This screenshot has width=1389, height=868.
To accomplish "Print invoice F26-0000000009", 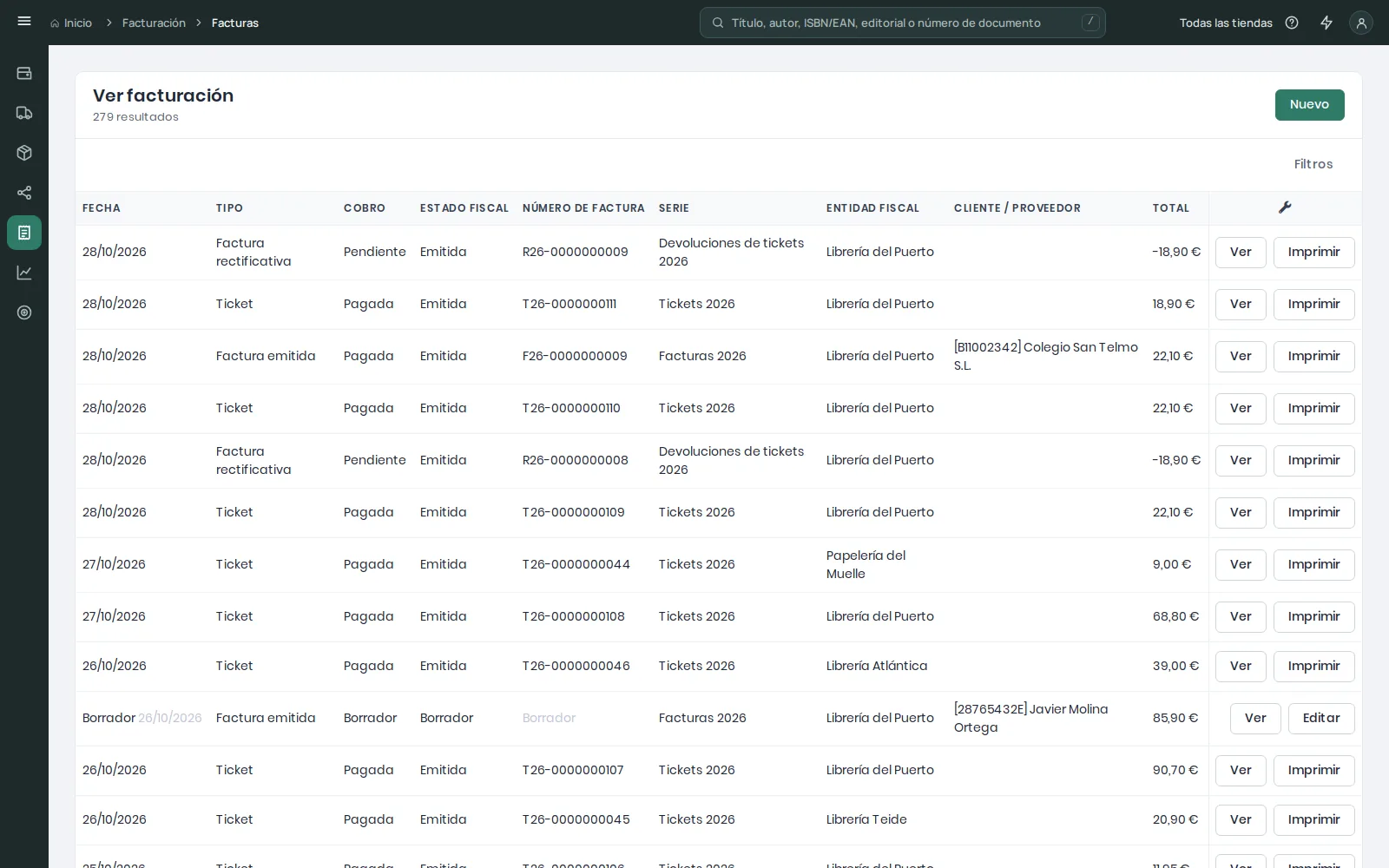I will pyautogui.click(x=1313, y=357).
